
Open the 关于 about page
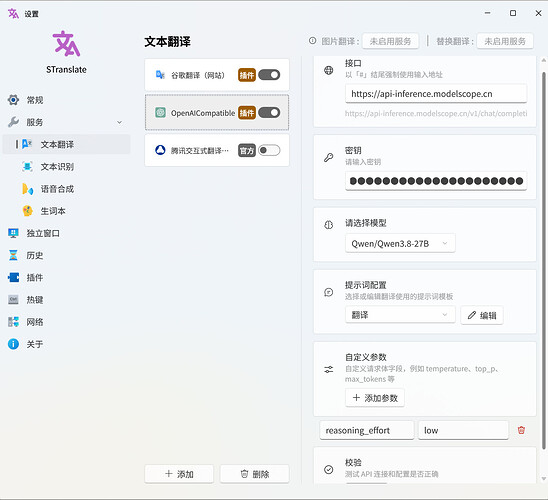66,344
